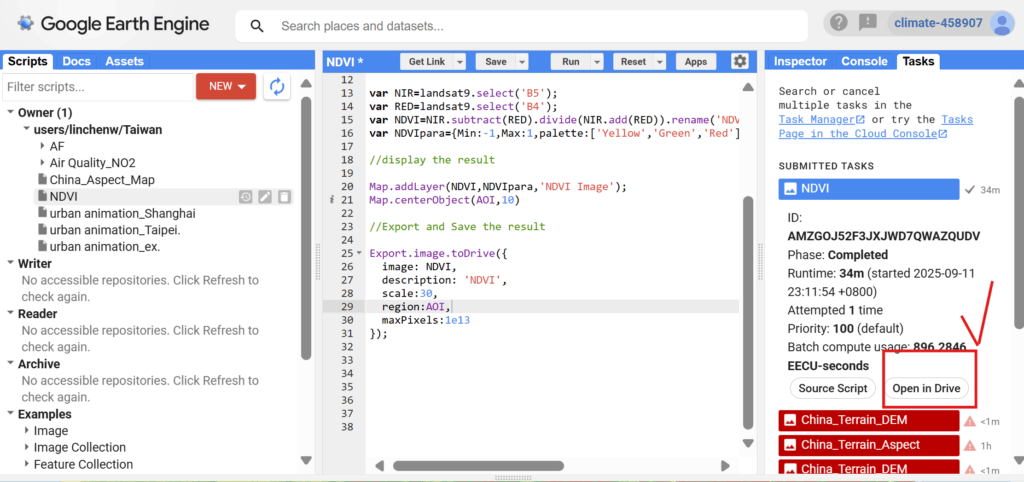Collapse the Writer section

(x=10, y=264)
